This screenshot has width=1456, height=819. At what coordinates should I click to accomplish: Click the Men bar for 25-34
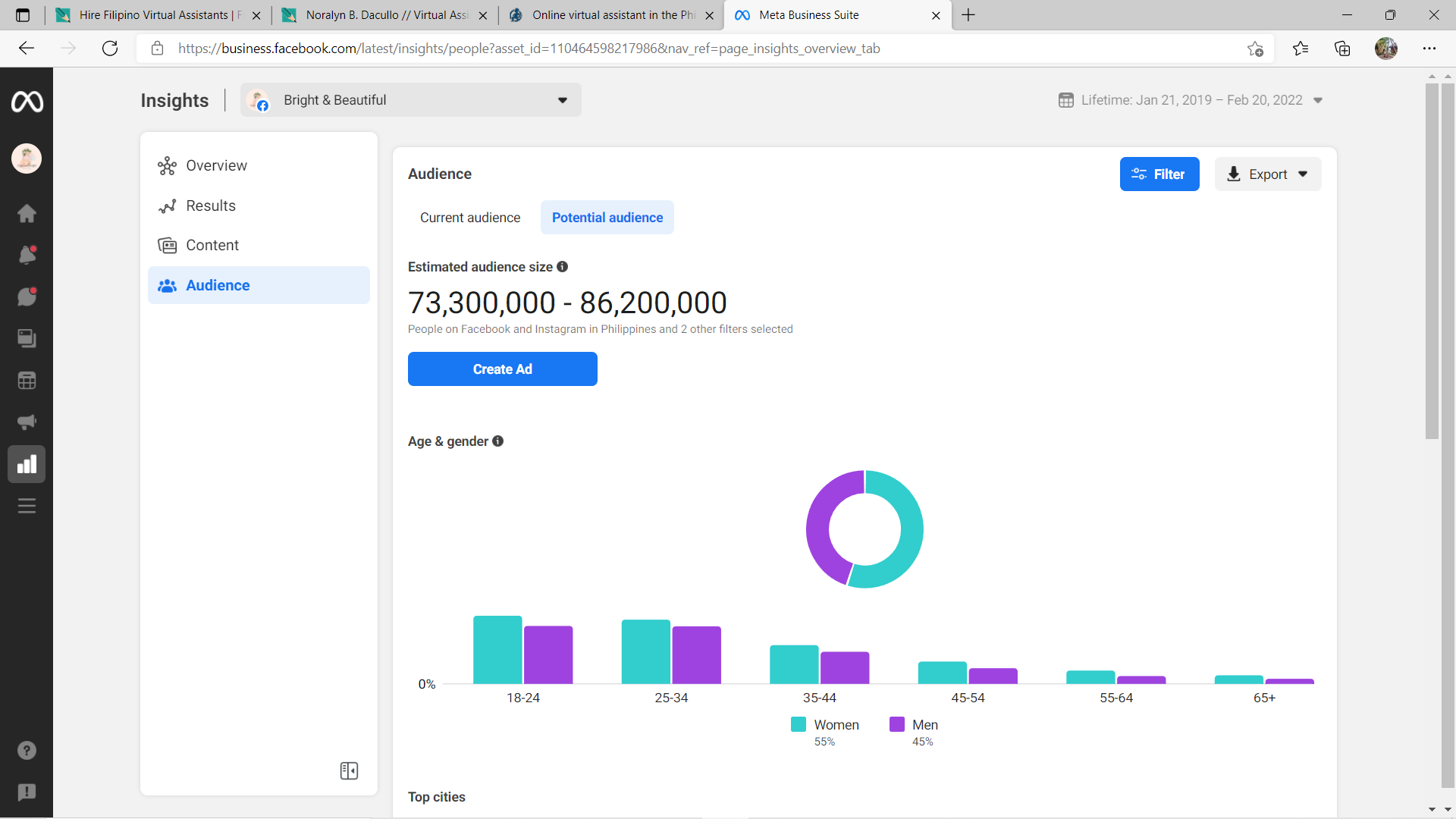[696, 655]
